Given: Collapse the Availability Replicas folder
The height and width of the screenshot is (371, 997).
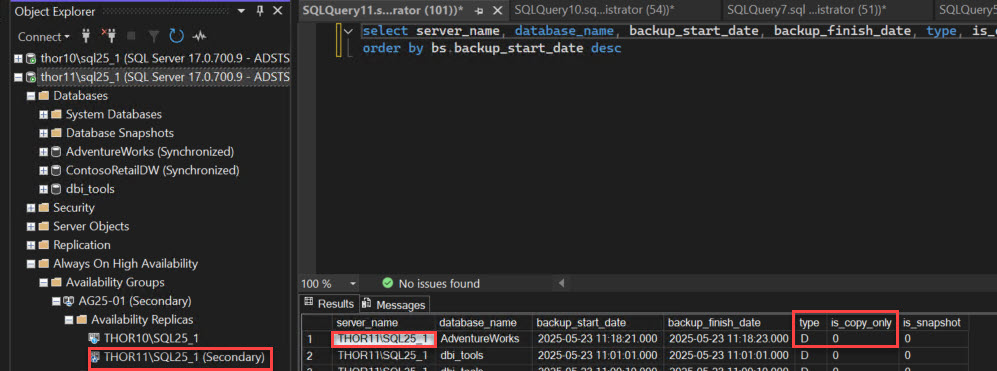Looking at the screenshot, I should [x=69, y=319].
